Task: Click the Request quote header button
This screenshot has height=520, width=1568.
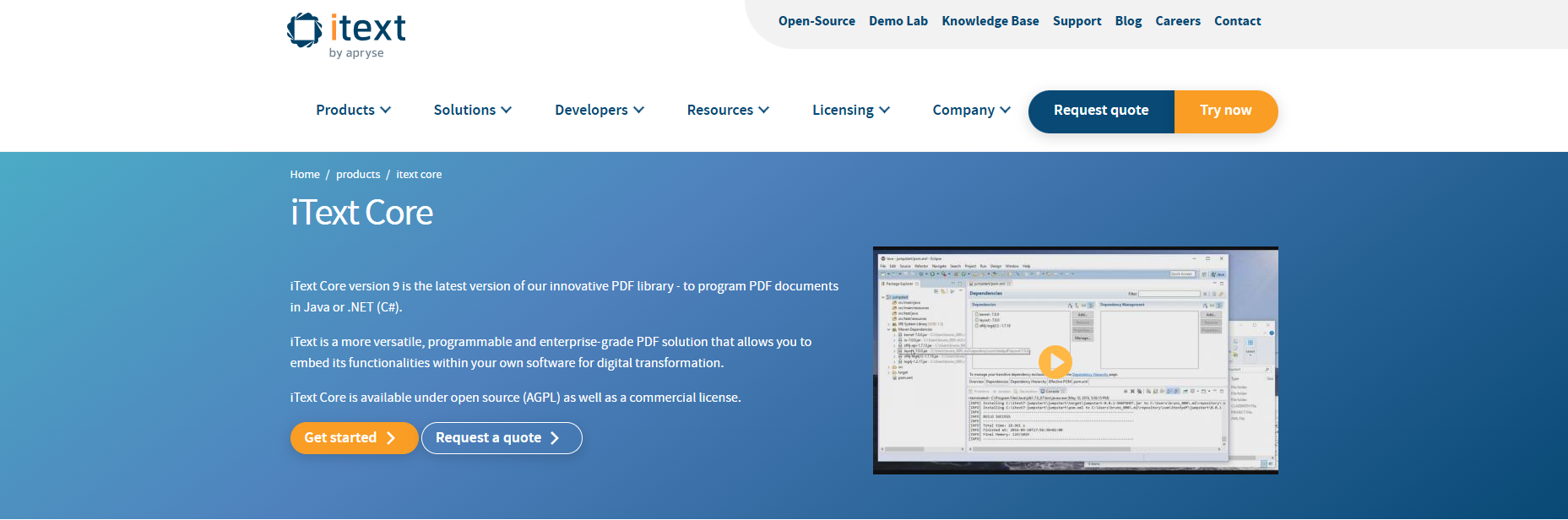Action: [1100, 111]
